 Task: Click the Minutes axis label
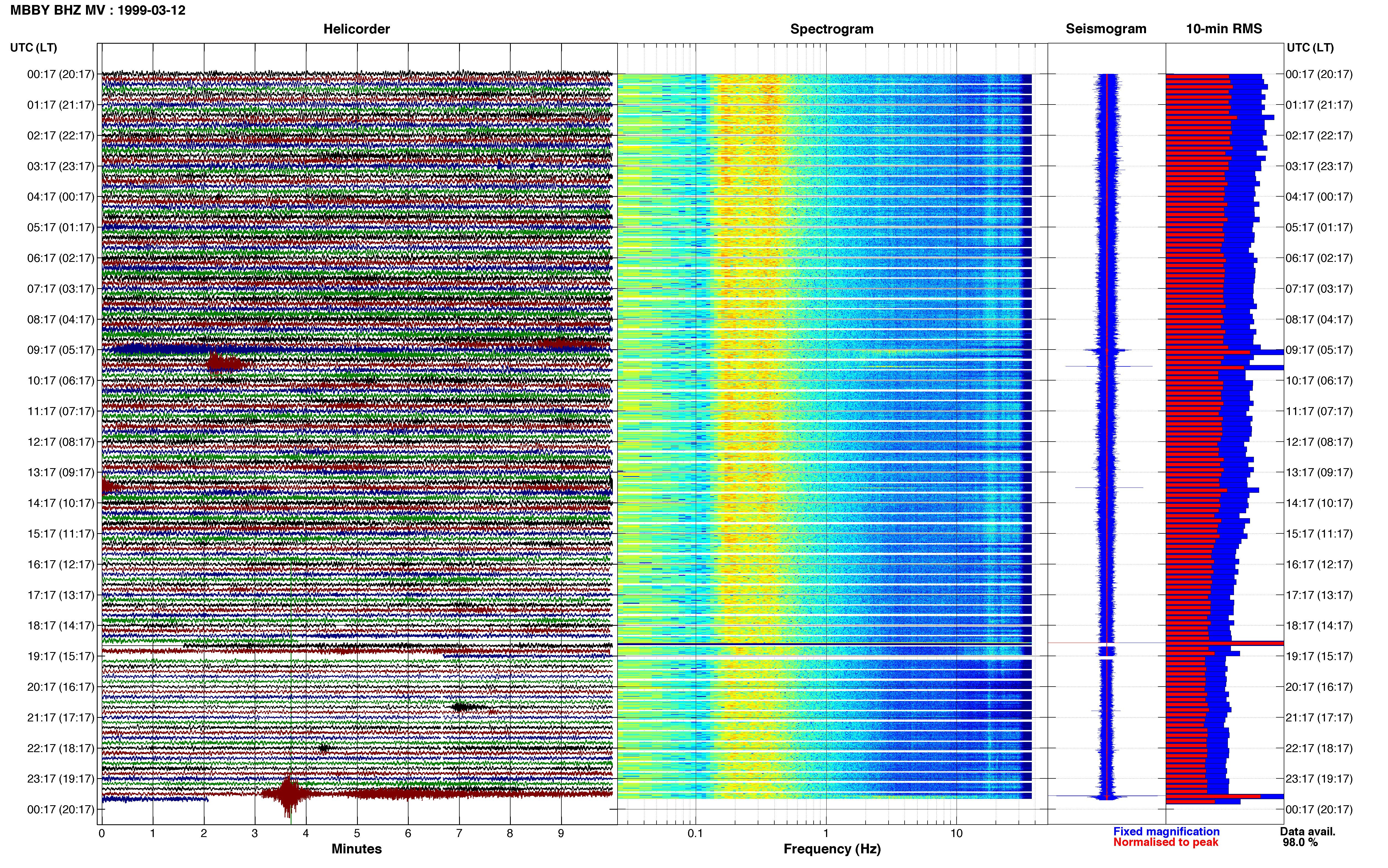pos(356,848)
